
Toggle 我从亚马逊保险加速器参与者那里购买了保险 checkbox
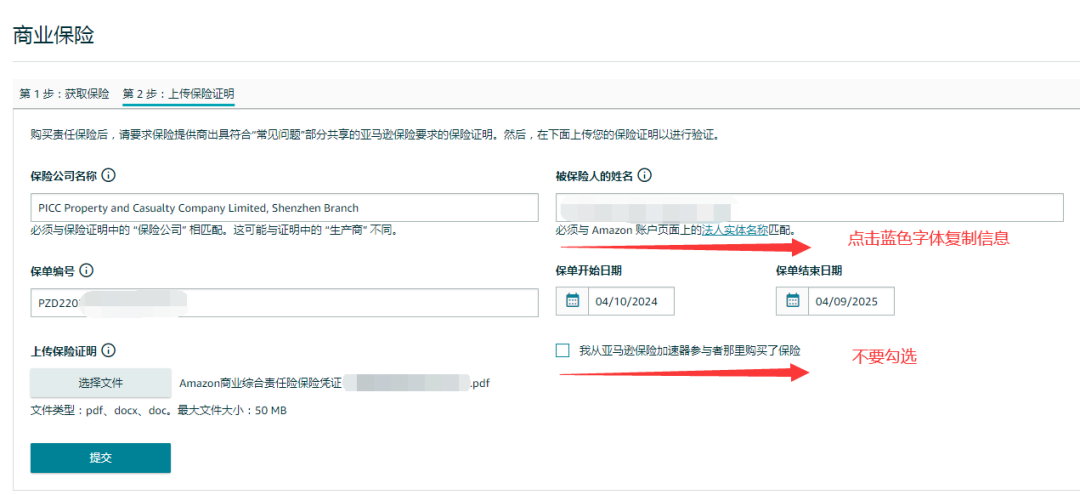(x=563, y=350)
